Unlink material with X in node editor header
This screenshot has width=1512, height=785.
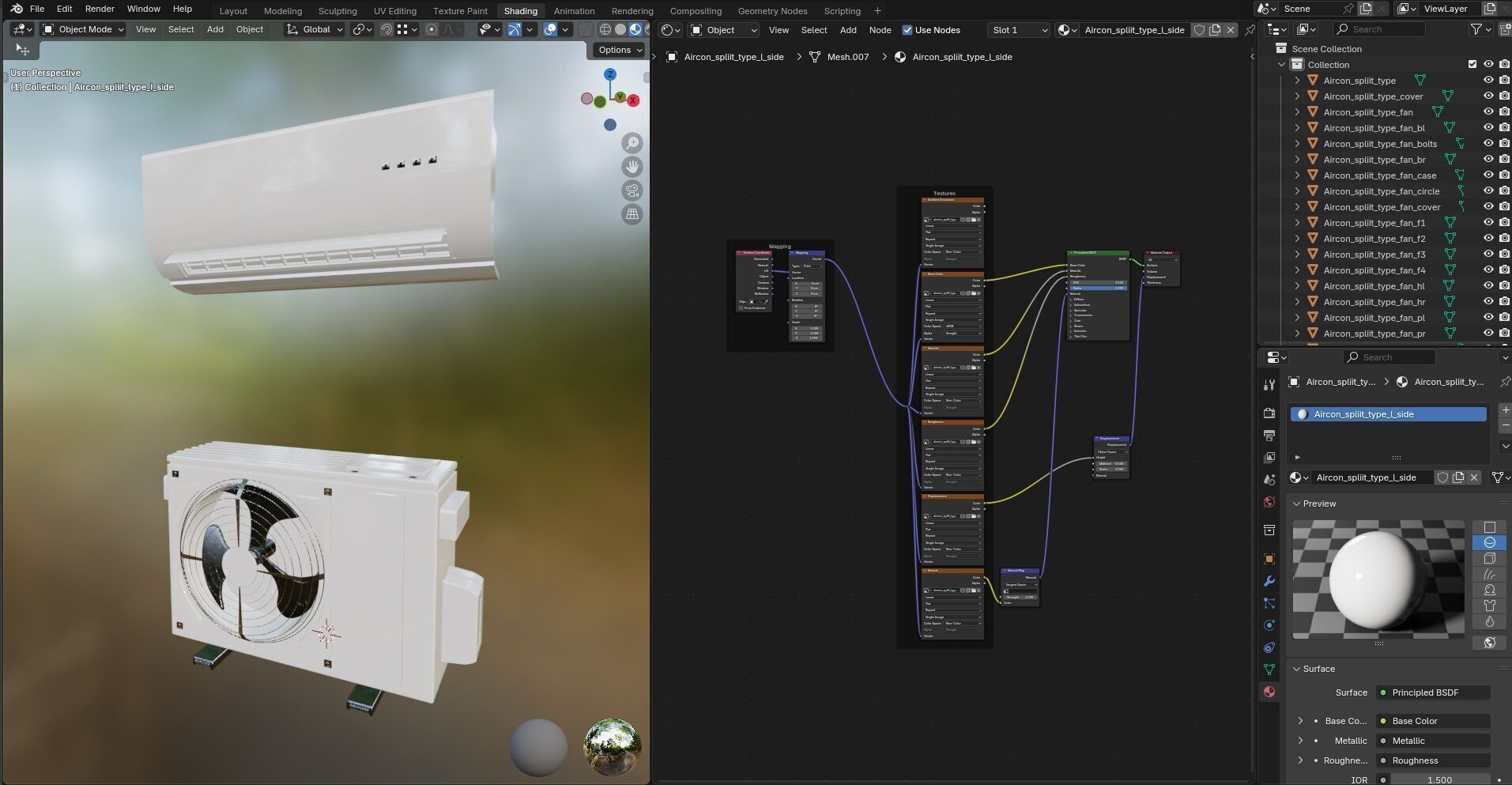pos(1230,30)
